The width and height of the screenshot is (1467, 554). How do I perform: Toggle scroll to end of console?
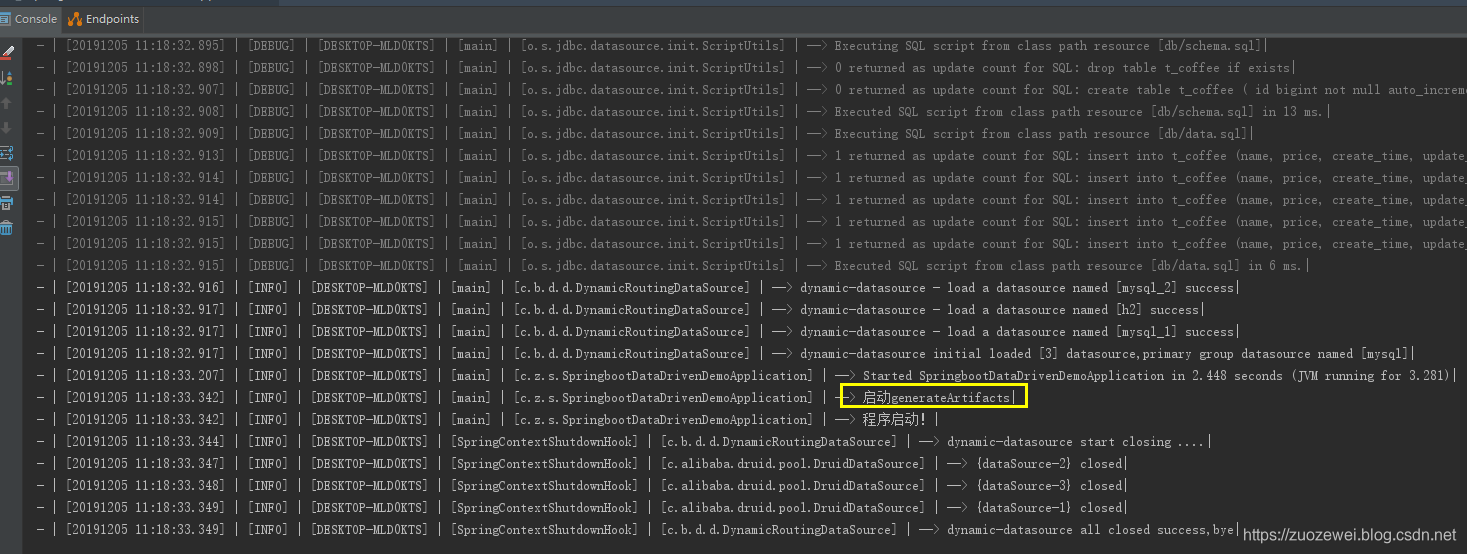pos(7,178)
